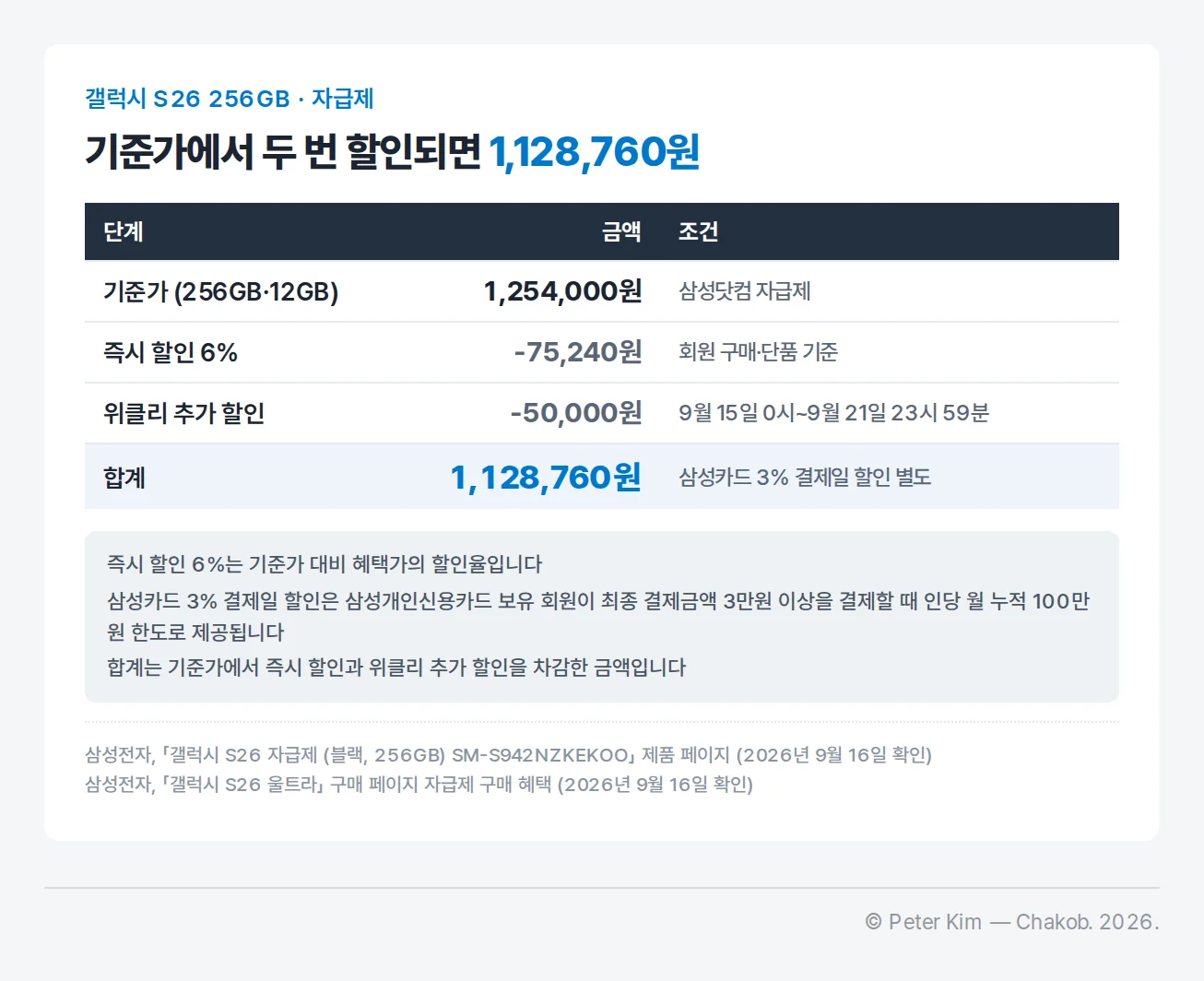Click the period '9월 15일 0시~9월 21일 23시 59분'
The width and height of the screenshot is (1204, 981).
click(x=833, y=413)
